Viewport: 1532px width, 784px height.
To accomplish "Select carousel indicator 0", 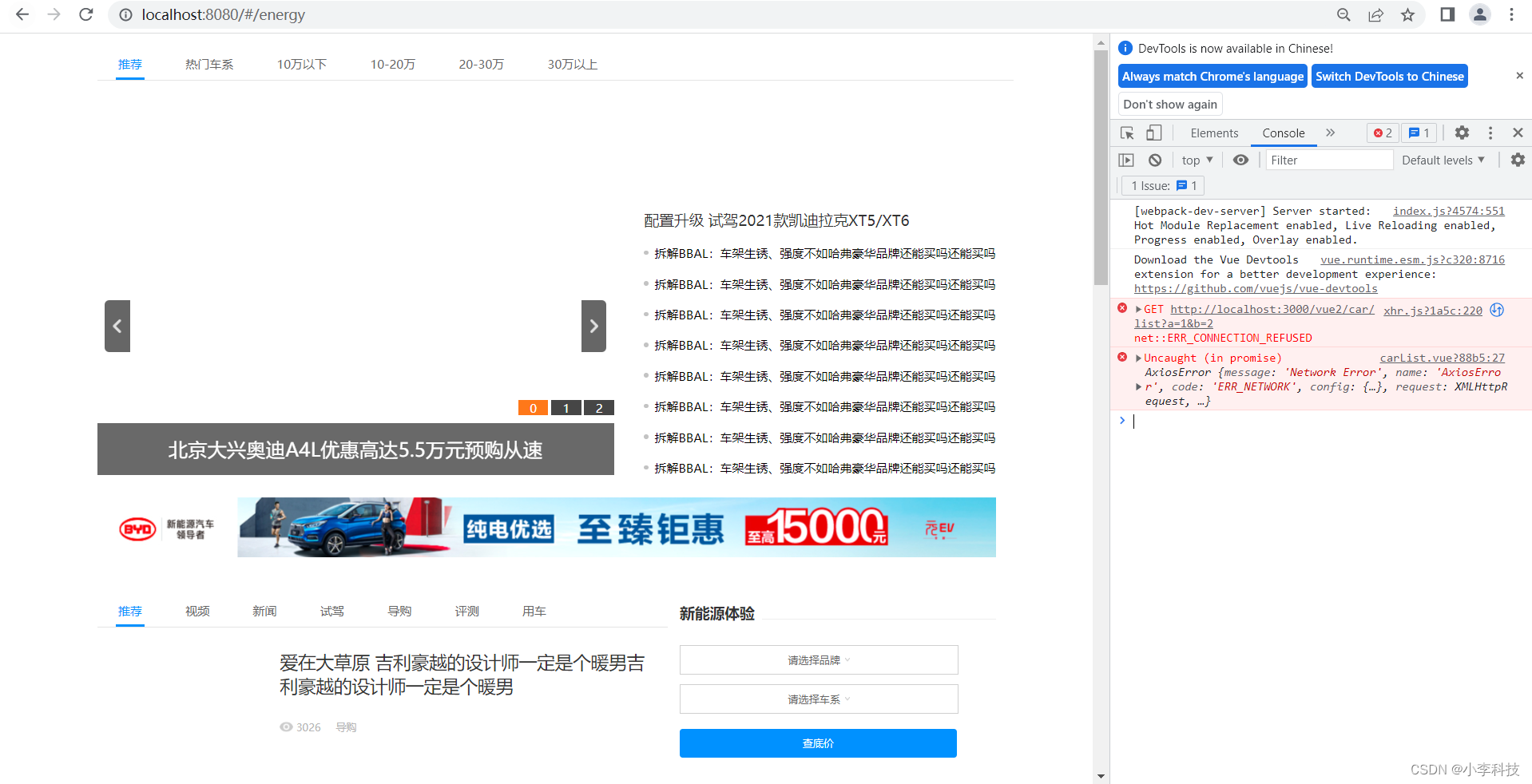I will [533, 408].
